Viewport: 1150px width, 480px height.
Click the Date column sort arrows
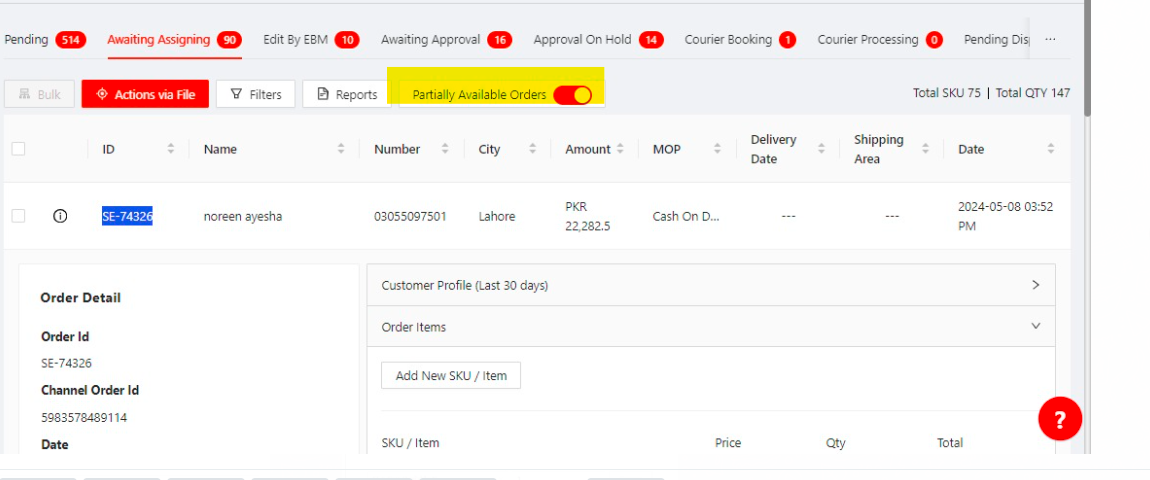(x=1051, y=149)
